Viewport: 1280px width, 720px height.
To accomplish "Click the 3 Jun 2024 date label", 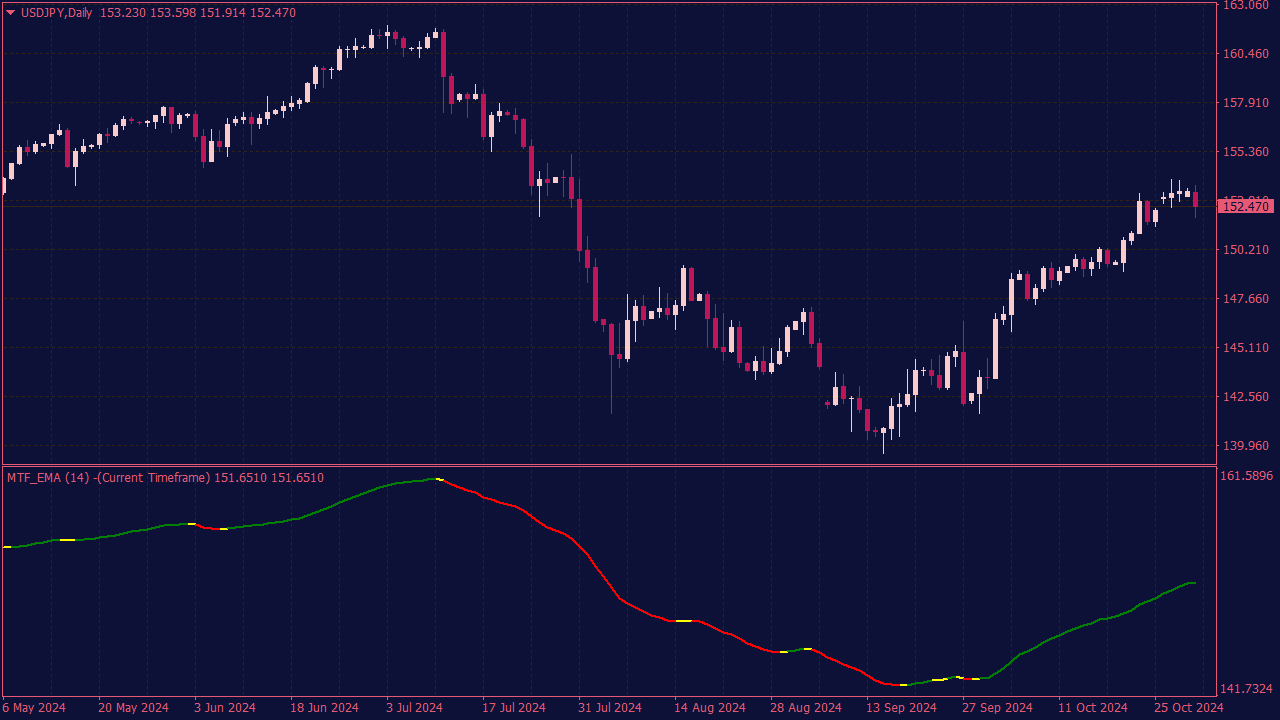I will (225, 708).
